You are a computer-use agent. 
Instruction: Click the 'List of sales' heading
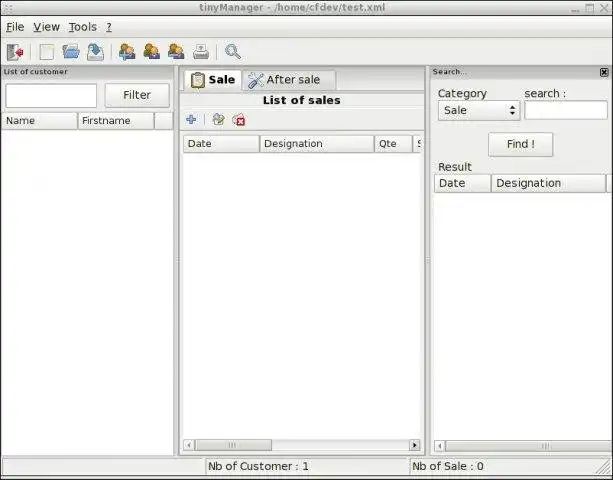coord(301,100)
